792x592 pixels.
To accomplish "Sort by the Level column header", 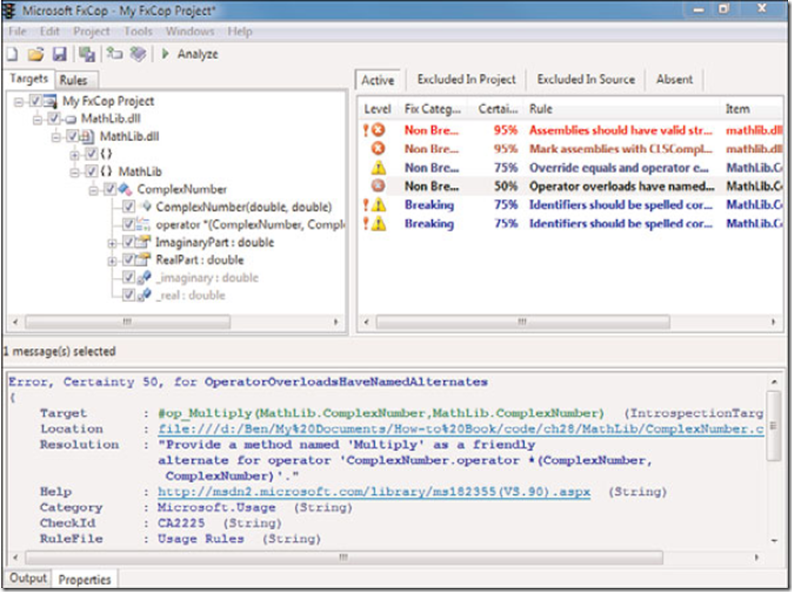I will point(377,109).
